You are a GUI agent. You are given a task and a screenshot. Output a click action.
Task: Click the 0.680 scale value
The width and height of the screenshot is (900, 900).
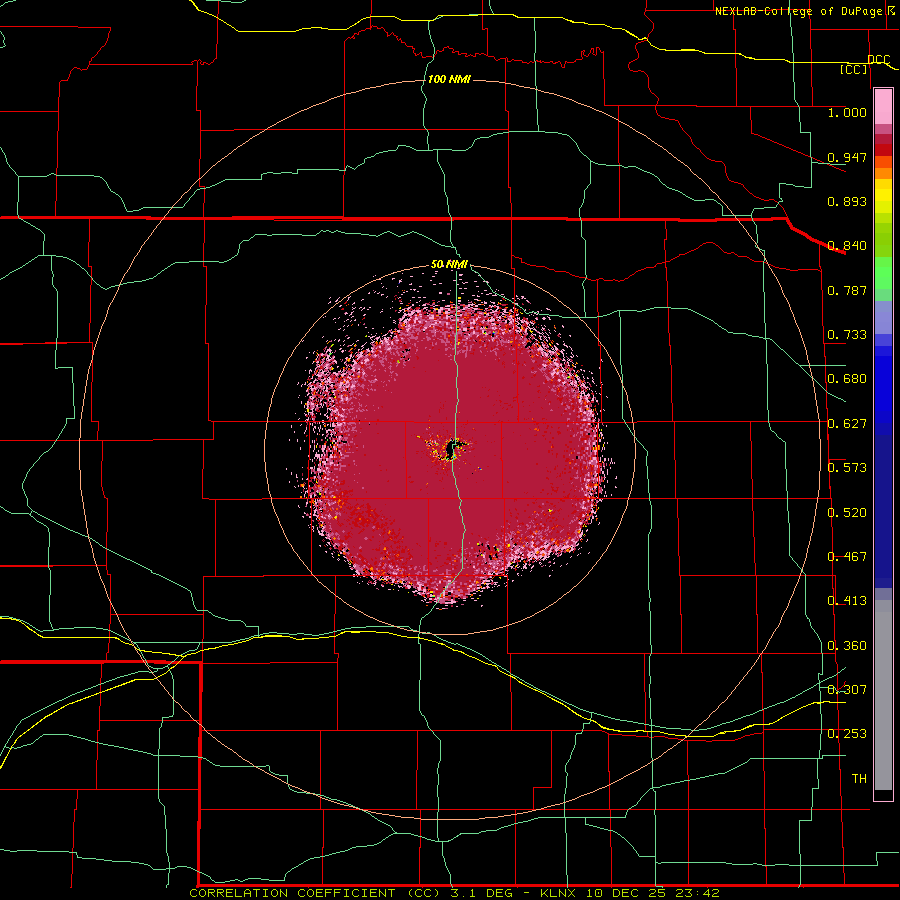tap(847, 379)
